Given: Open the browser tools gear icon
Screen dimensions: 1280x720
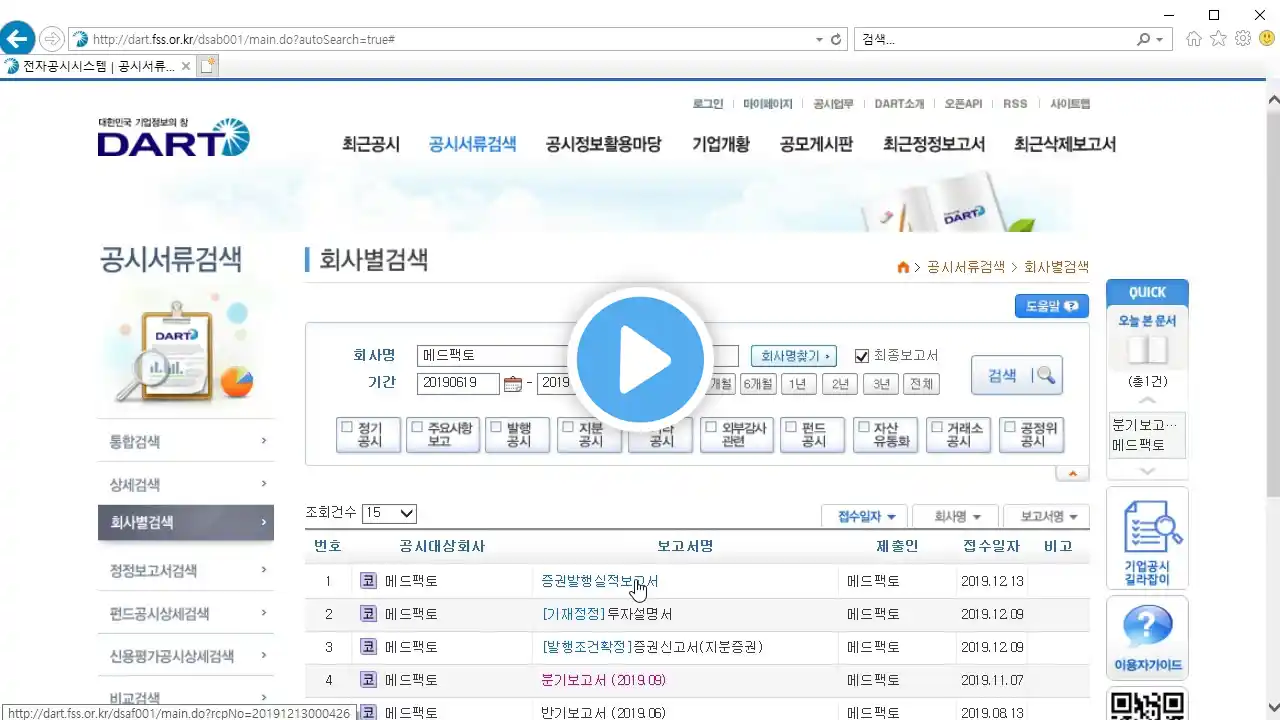Looking at the screenshot, I should click(1243, 39).
